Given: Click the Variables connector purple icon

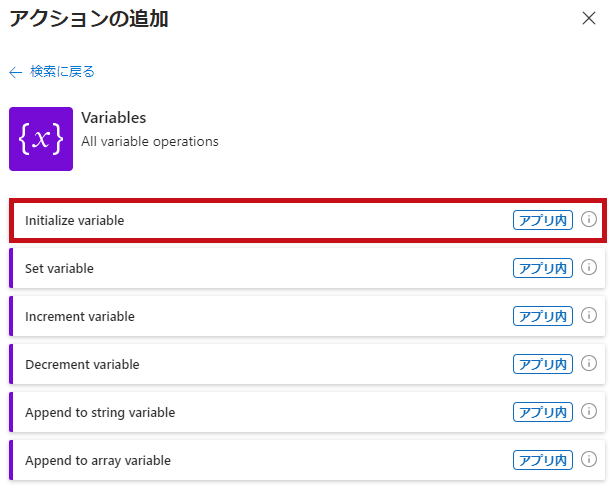Looking at the screenshot, I should (x=41, y=139).
